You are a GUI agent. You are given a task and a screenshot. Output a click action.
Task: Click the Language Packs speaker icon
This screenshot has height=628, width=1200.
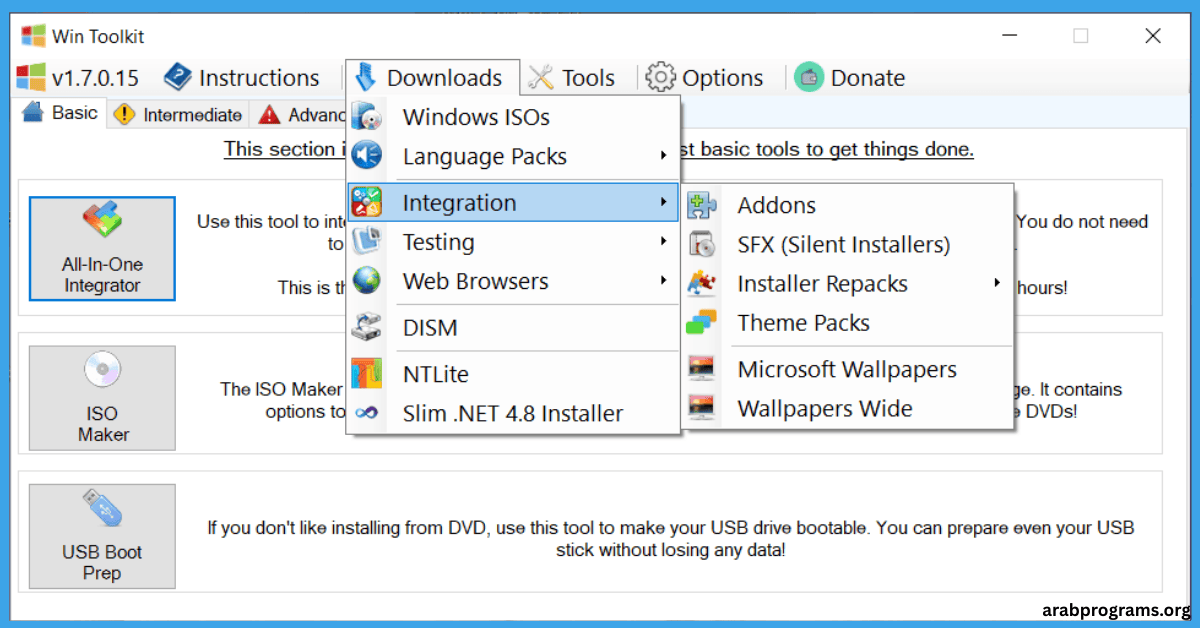pos(367,156)
